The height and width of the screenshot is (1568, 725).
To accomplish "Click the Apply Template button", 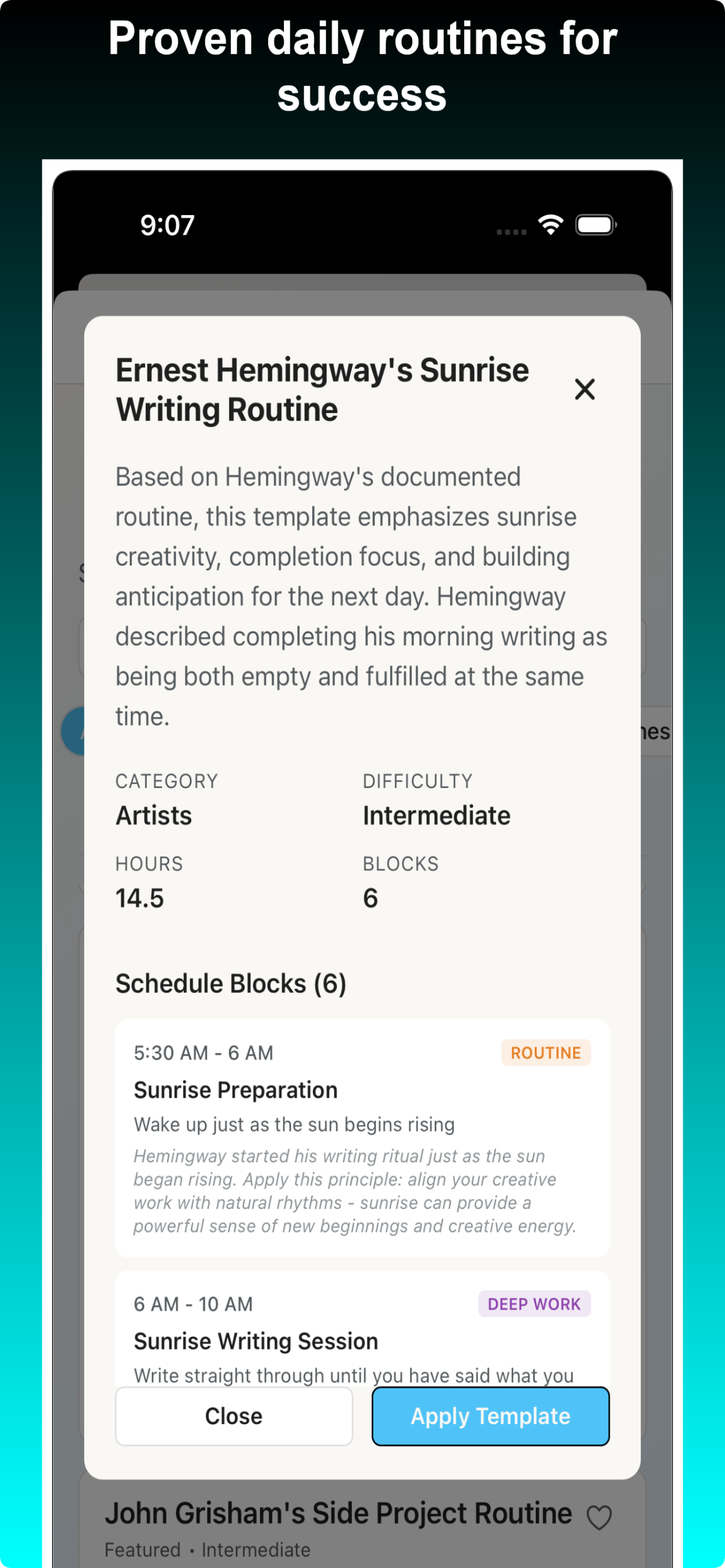I will (x=490, y=1416).
